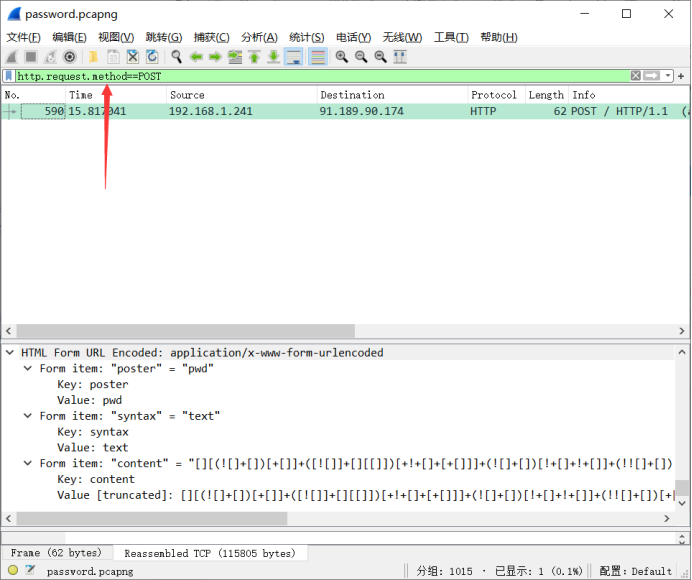Click the expert information circle in status bar
Image resolution: width=692 pixels, height=580 pixels.
click(13, 570)
